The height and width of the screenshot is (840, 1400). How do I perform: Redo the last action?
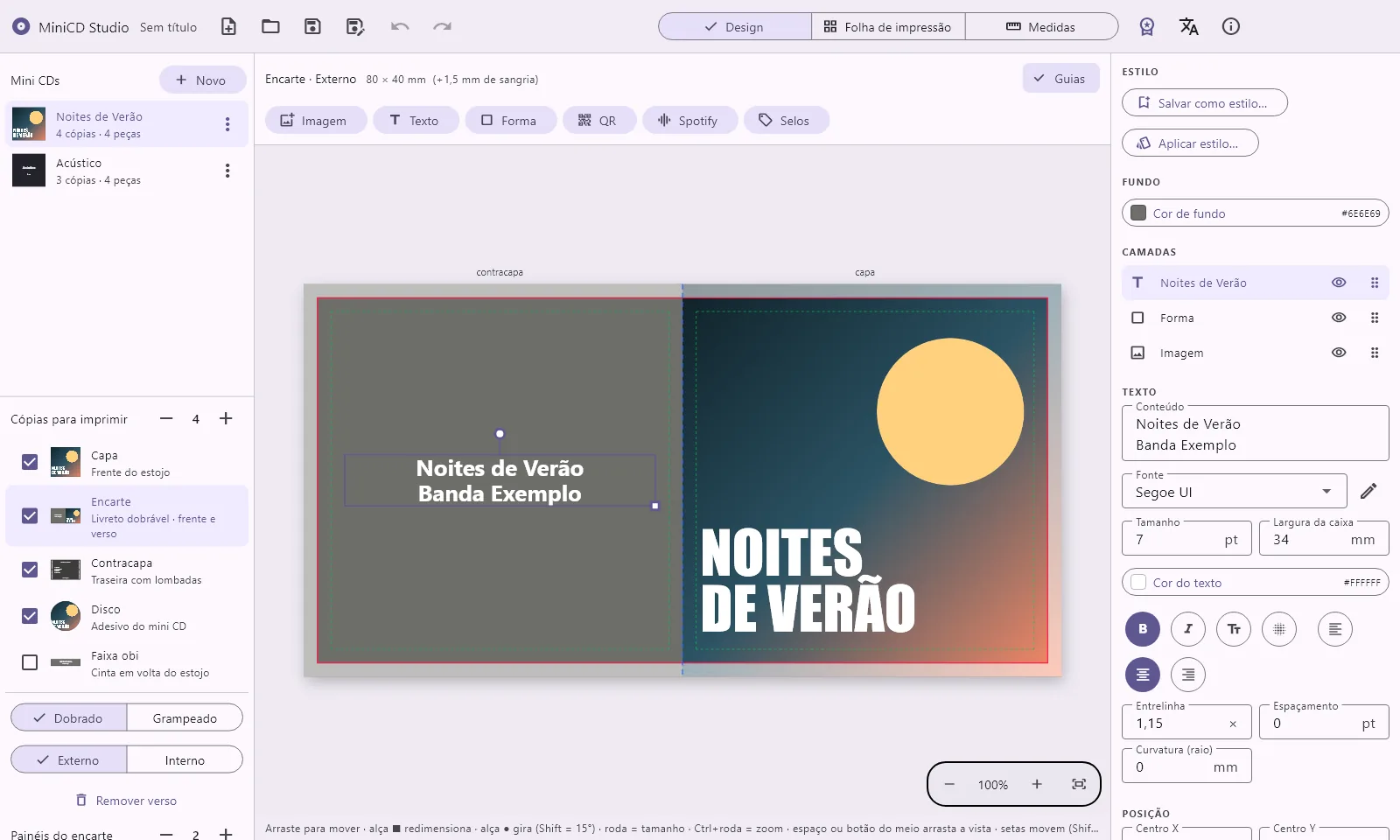[x=442, y=26]
